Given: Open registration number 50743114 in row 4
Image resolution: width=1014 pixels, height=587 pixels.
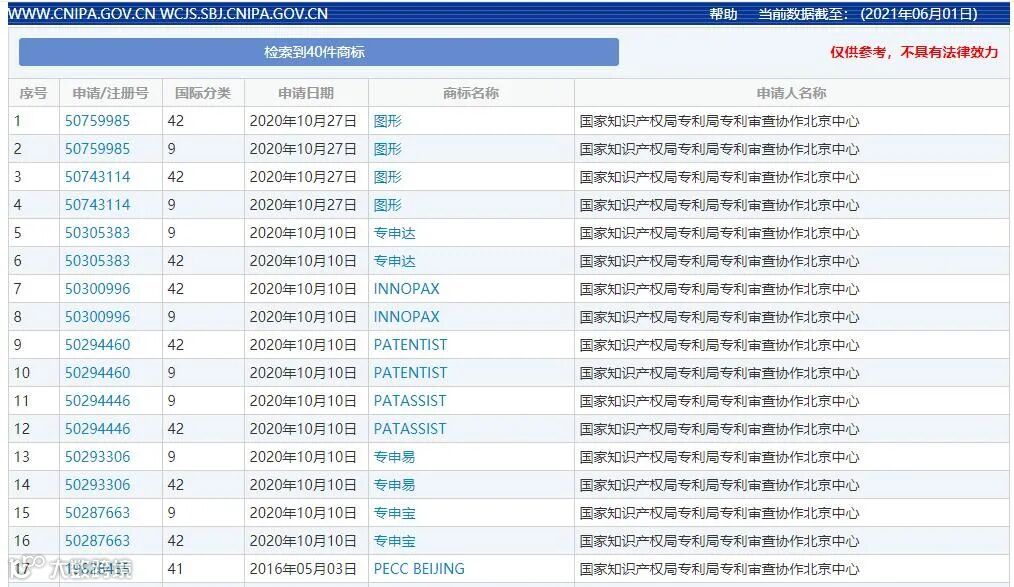Looking at the screenshot, I should pos(97,205).
